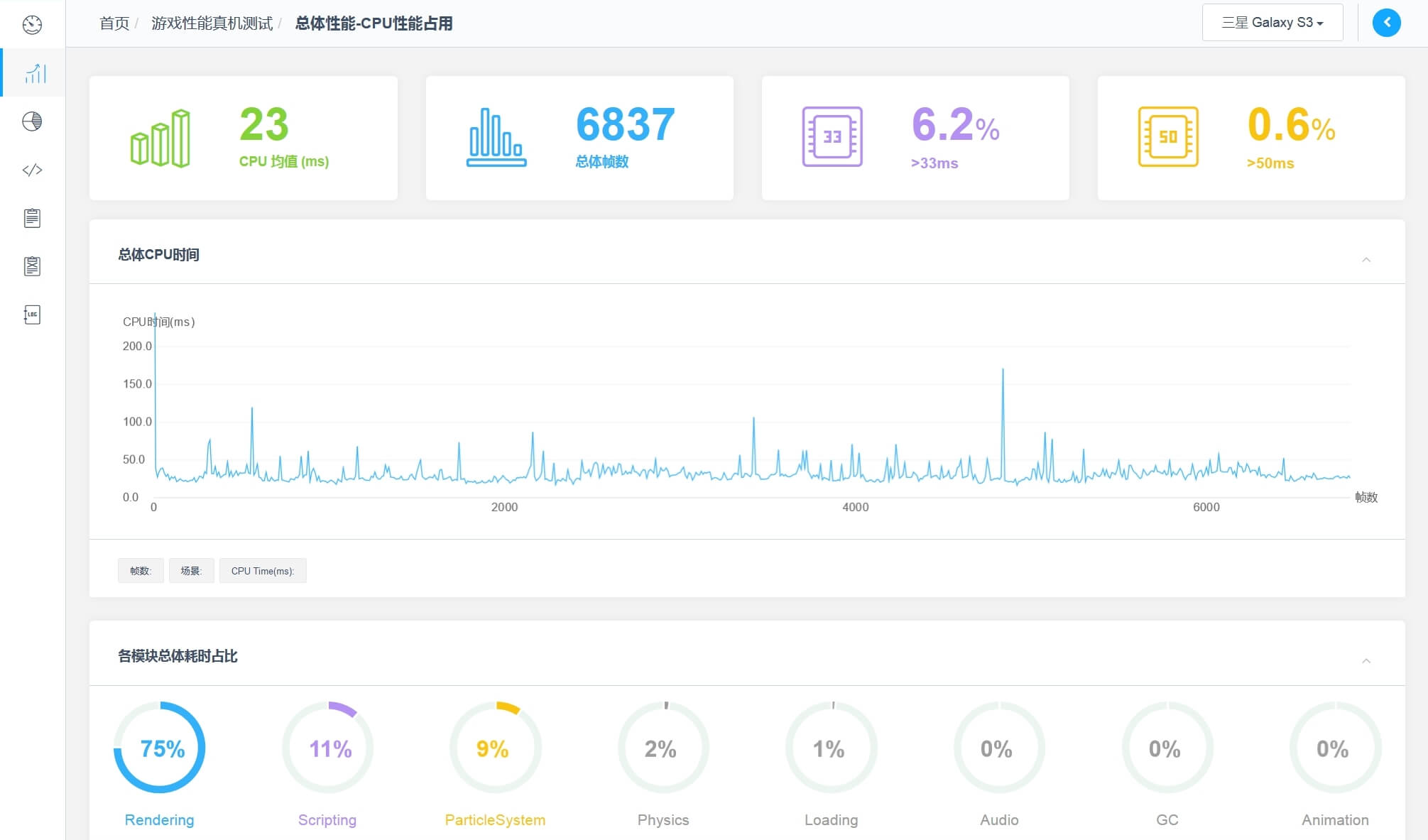Open the dashboard gauge sidebar icon
The width and height of the screenshot is (1428, 840).
point(32,25)
